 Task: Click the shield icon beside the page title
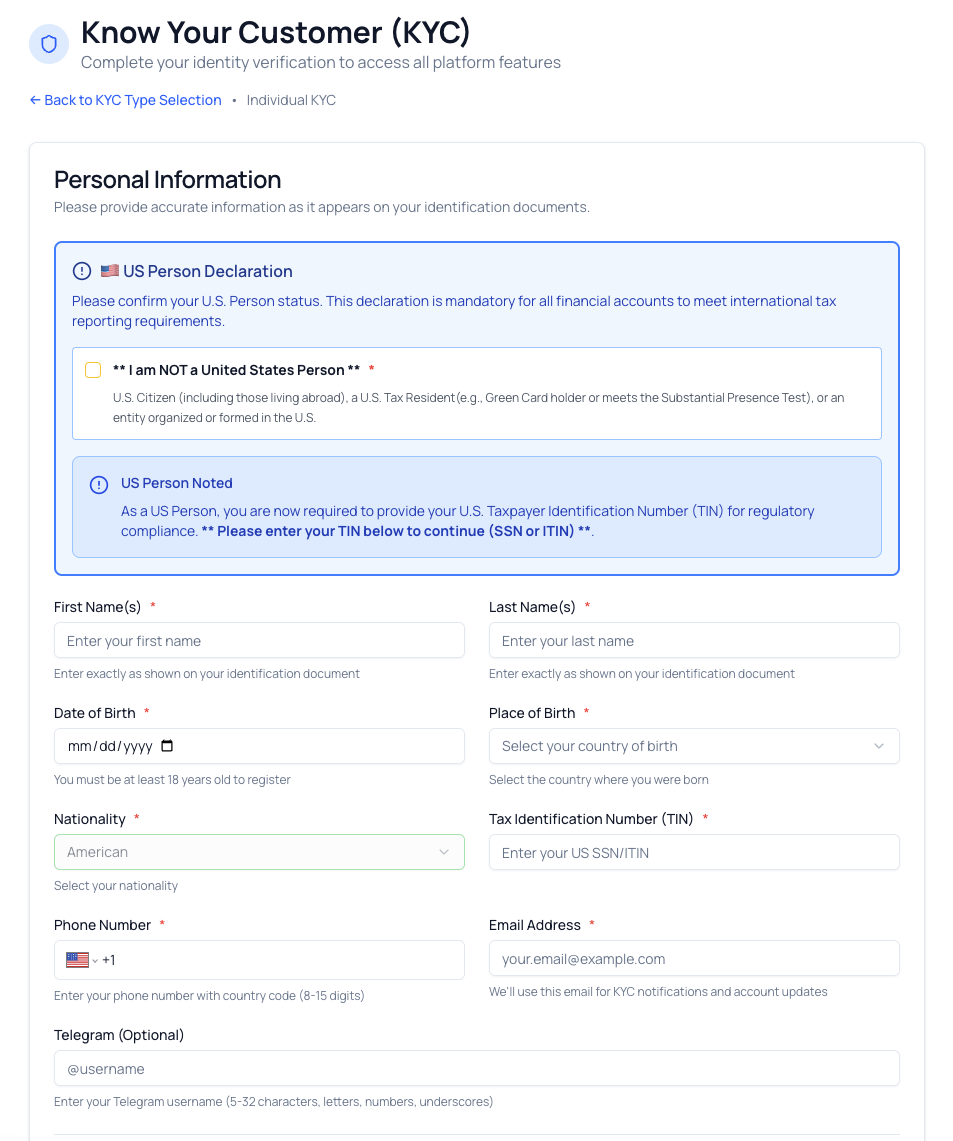pyautogui.click(x=48, y=44)
